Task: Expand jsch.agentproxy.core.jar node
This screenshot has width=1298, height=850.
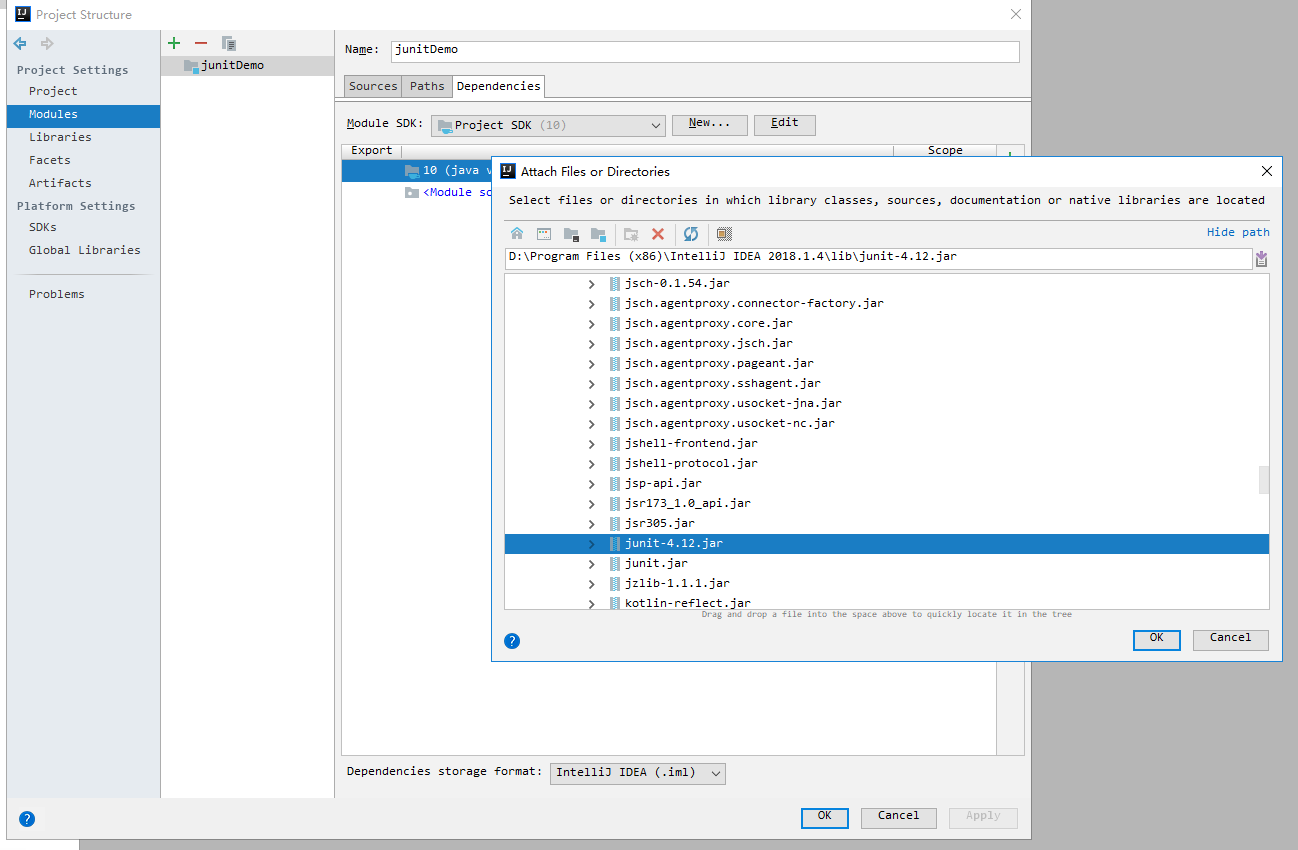Action: point(591,324)
